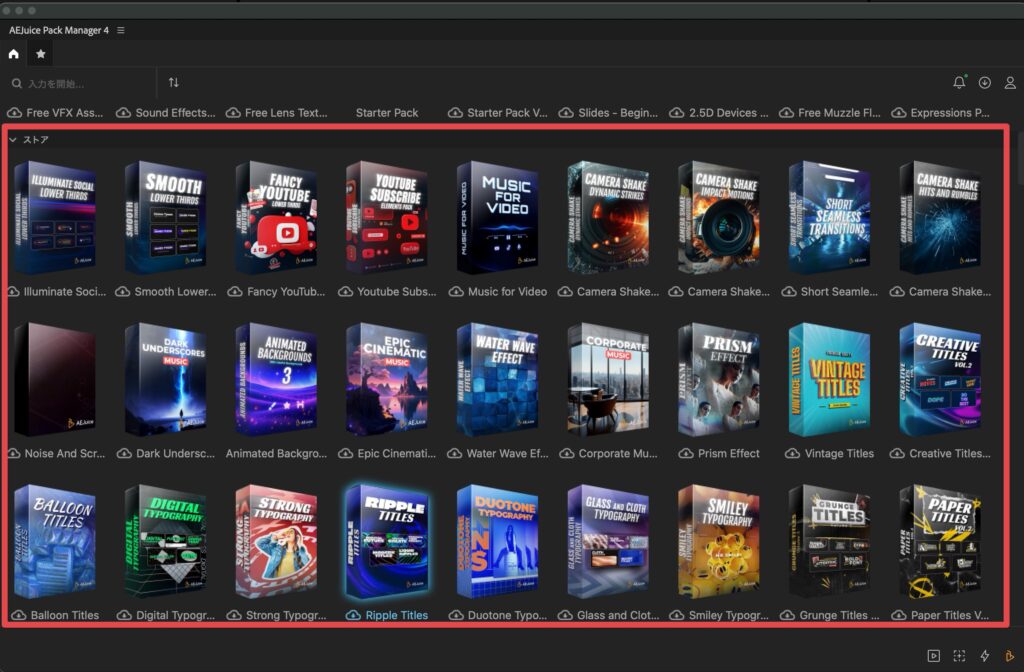The height and width of the screenshot is (672, 1024).
Task: Open the Favorites star tab
Action: point(40,54)
